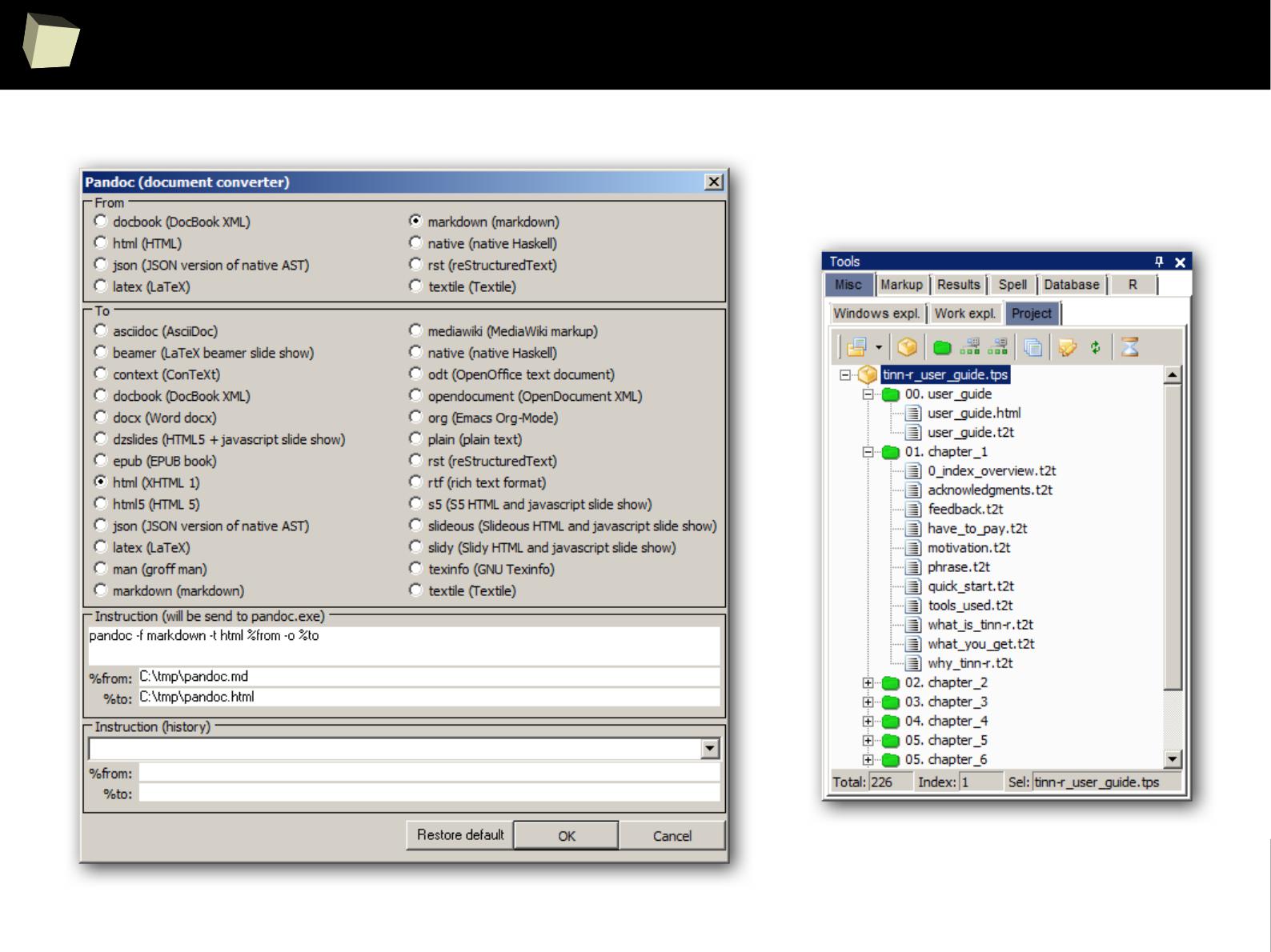
Task: Click the Restore default button
Action: coord(460,835)
